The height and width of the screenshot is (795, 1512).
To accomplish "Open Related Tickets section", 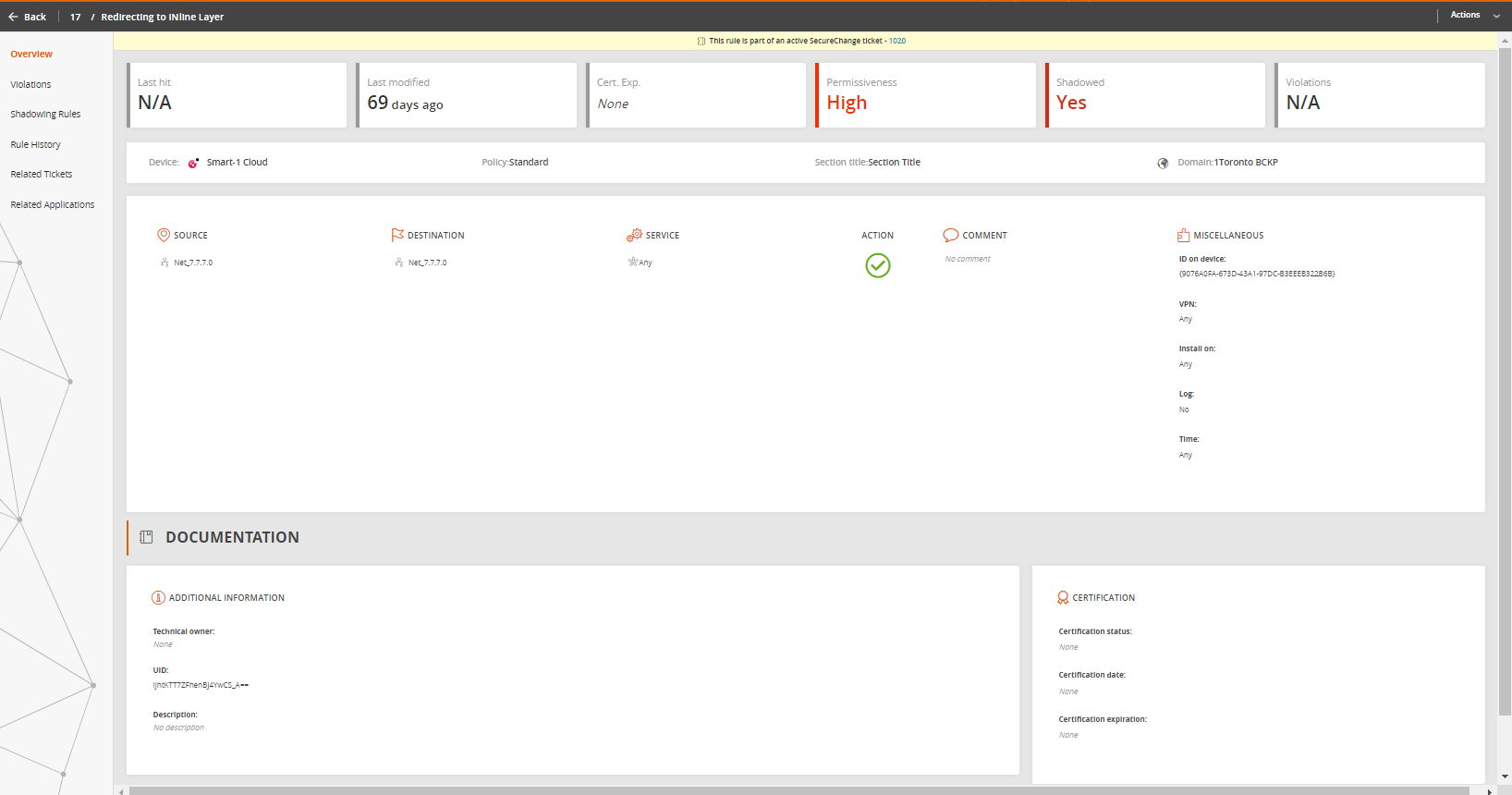I will 41,175.
